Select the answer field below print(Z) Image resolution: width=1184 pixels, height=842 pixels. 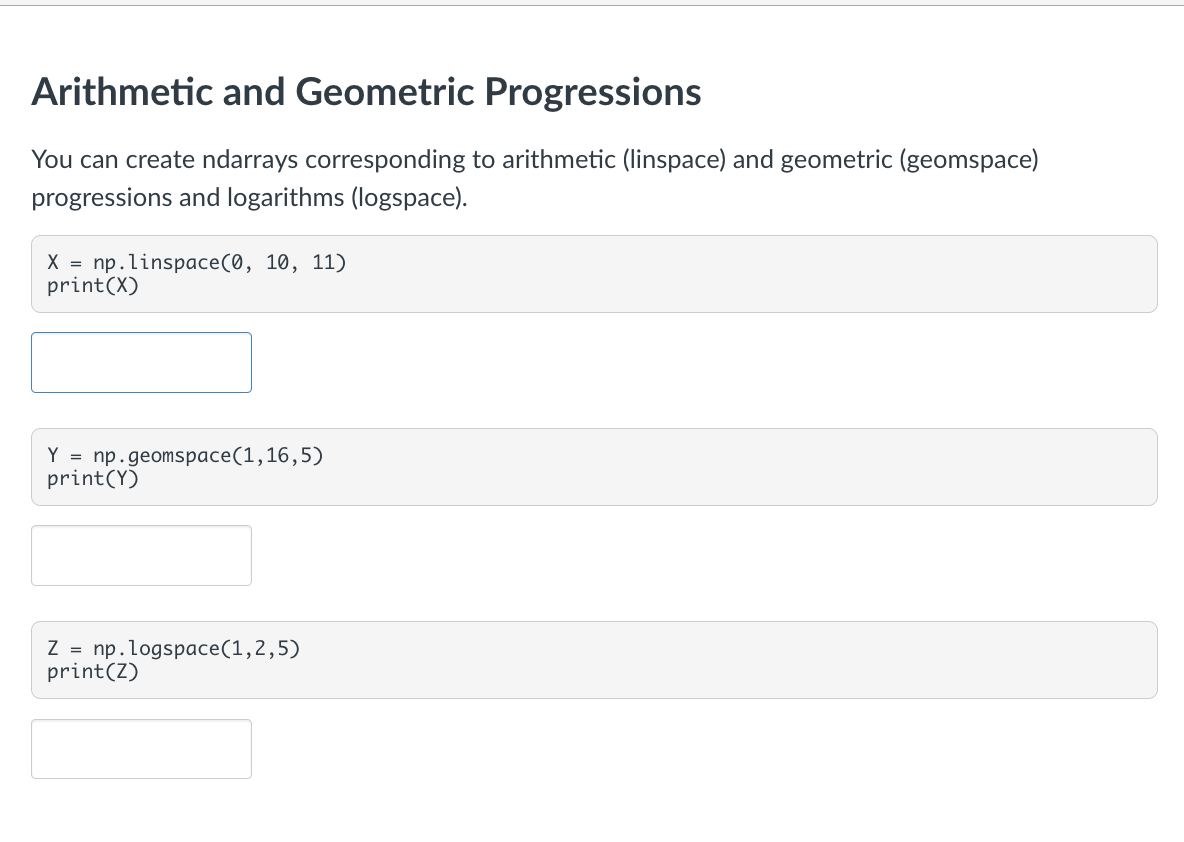[141, 748]
